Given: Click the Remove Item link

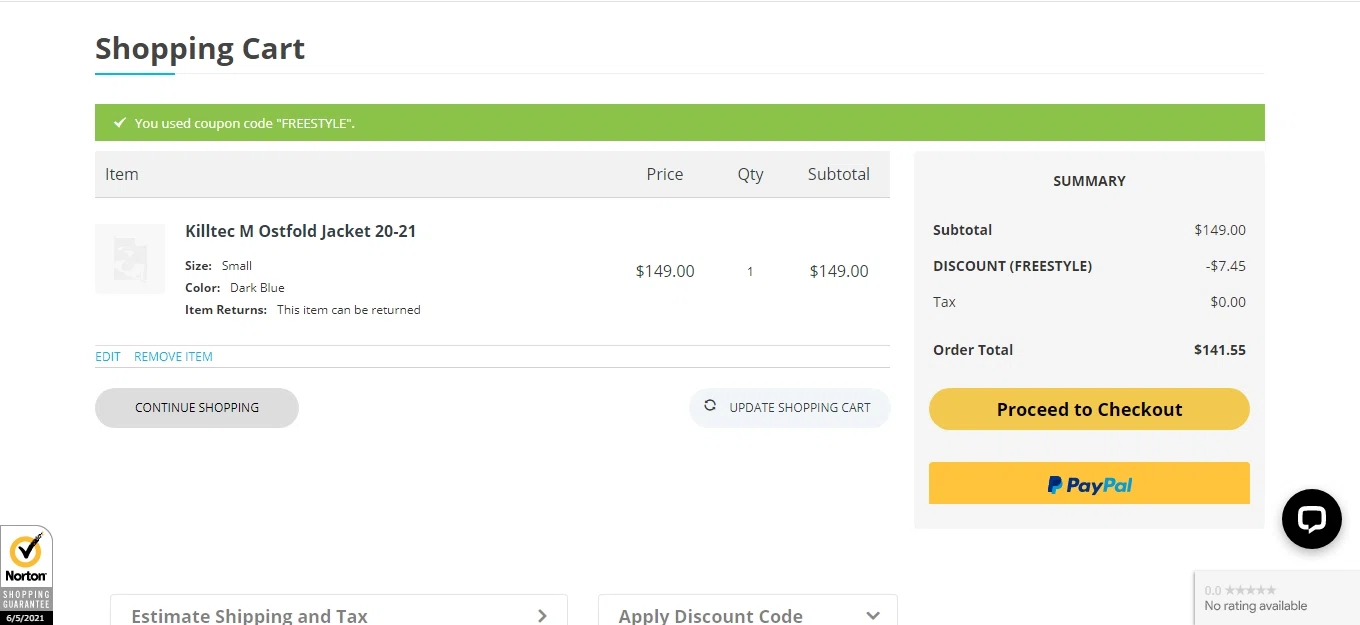Looking at the screenshot, I should click(x=173, y=357).
